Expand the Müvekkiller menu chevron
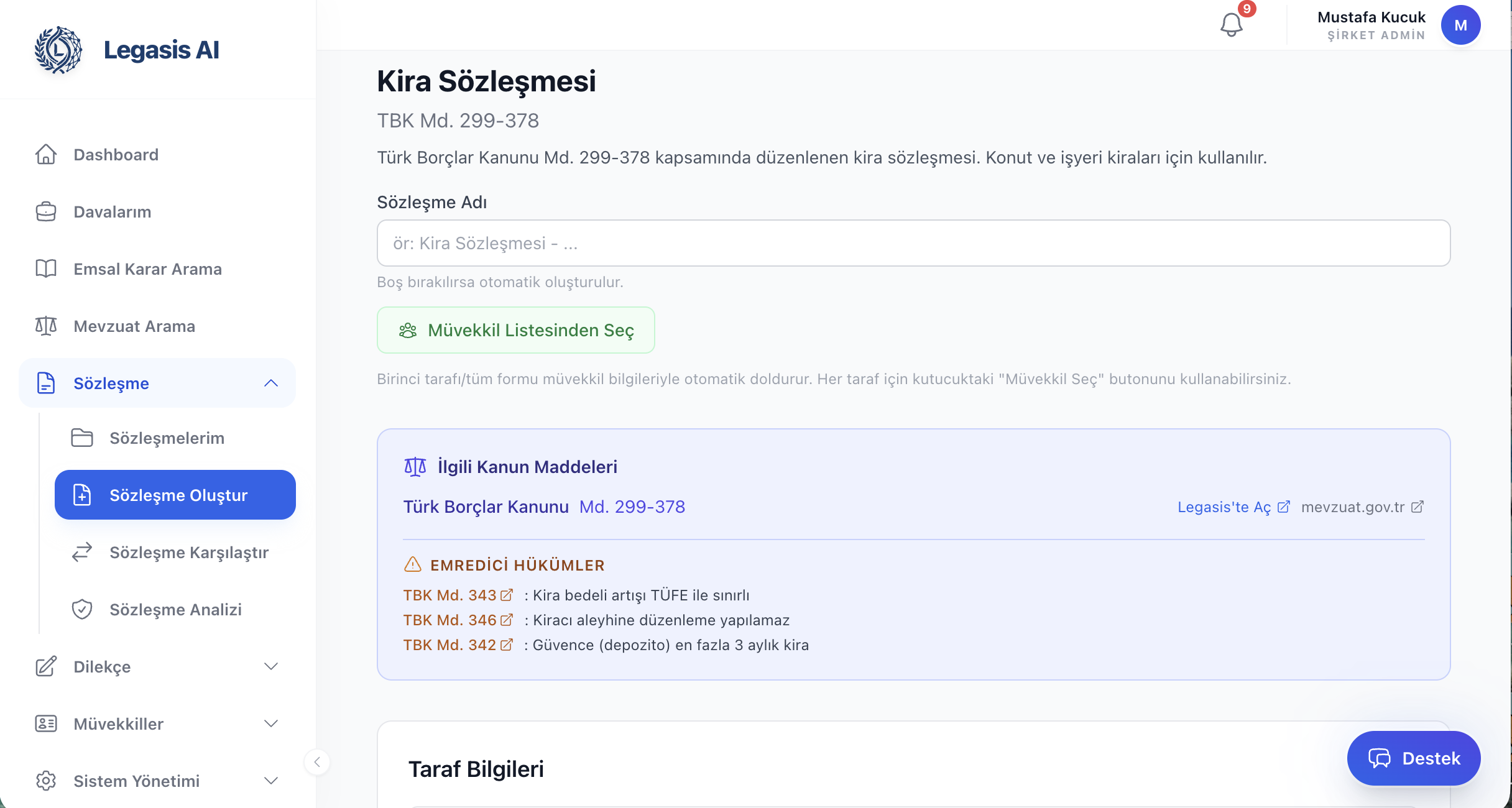The image size is (1512, 808). pyautogui.click(x=271, y=723)
